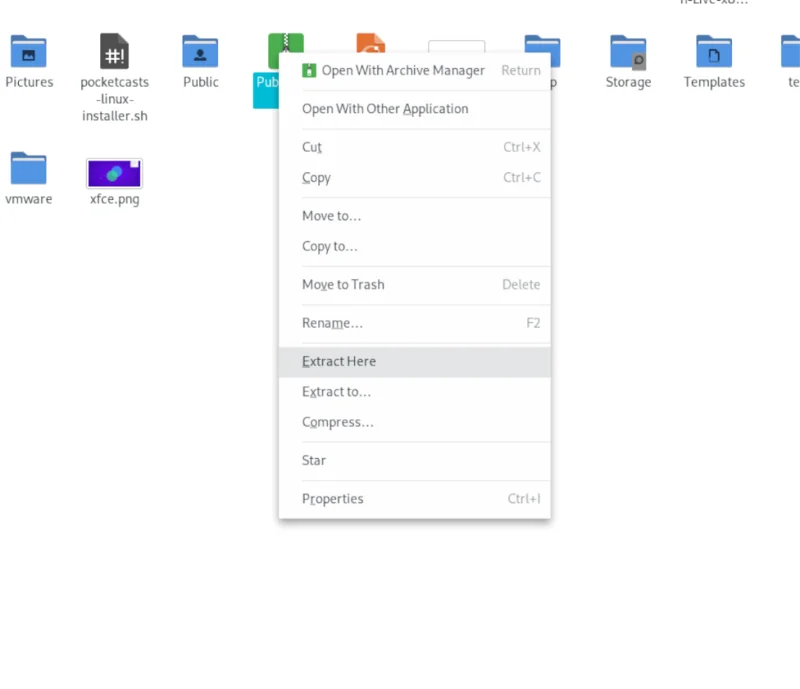Click the pocketcasts-linux-installer.sh file name
The width and height of the screenshot is (800, 689).
[114, 99]
